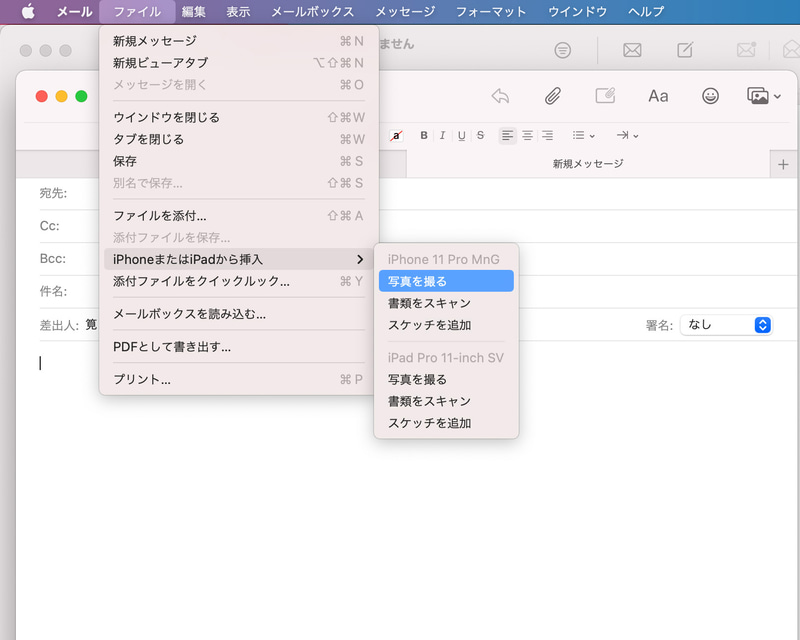Click the ファイル menu title
Screen dimensions: 800x640
click(x=137, y=11)
